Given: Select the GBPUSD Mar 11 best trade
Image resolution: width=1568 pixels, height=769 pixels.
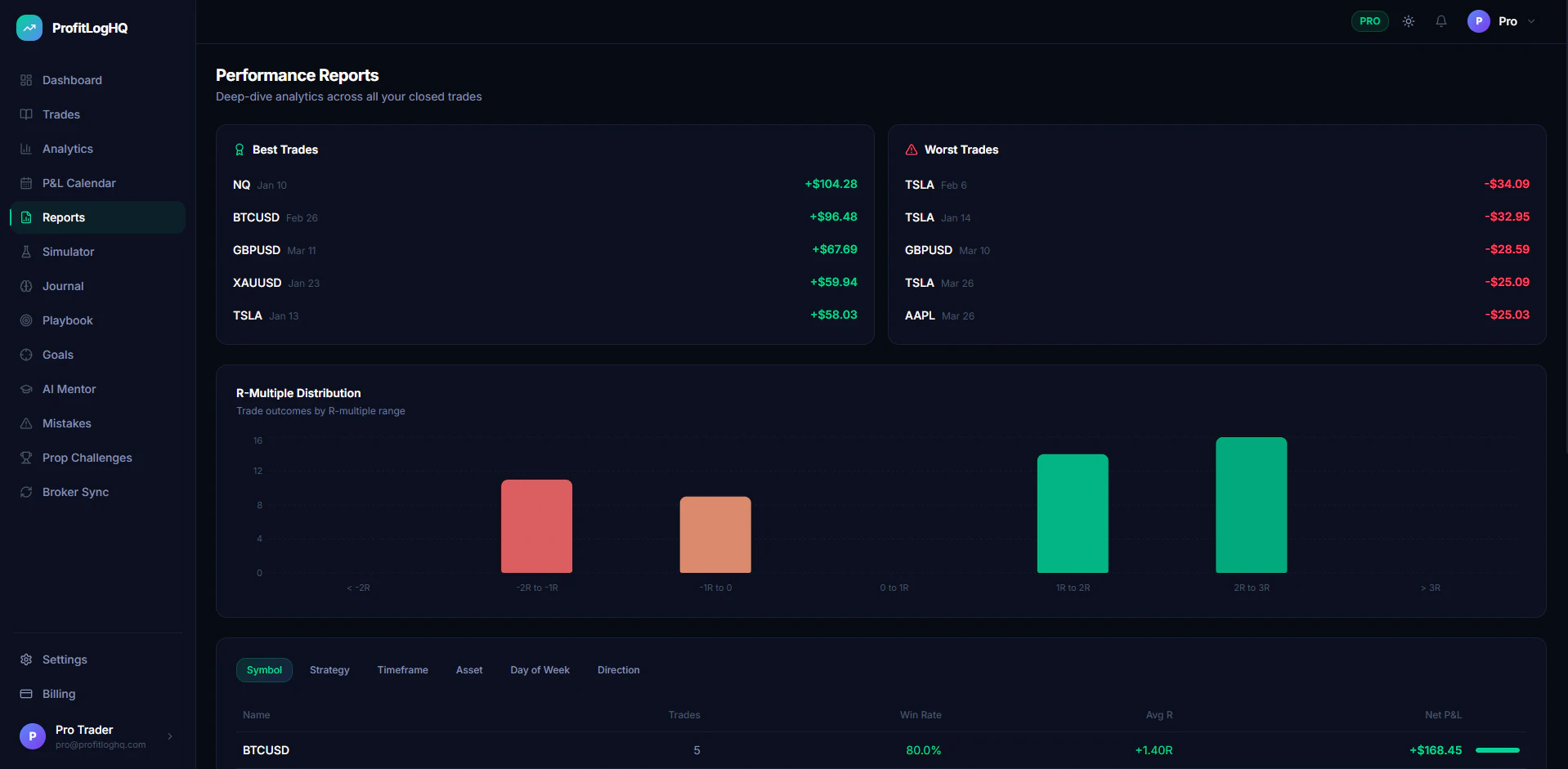Looking at the screenshot, I should (545, 250).
